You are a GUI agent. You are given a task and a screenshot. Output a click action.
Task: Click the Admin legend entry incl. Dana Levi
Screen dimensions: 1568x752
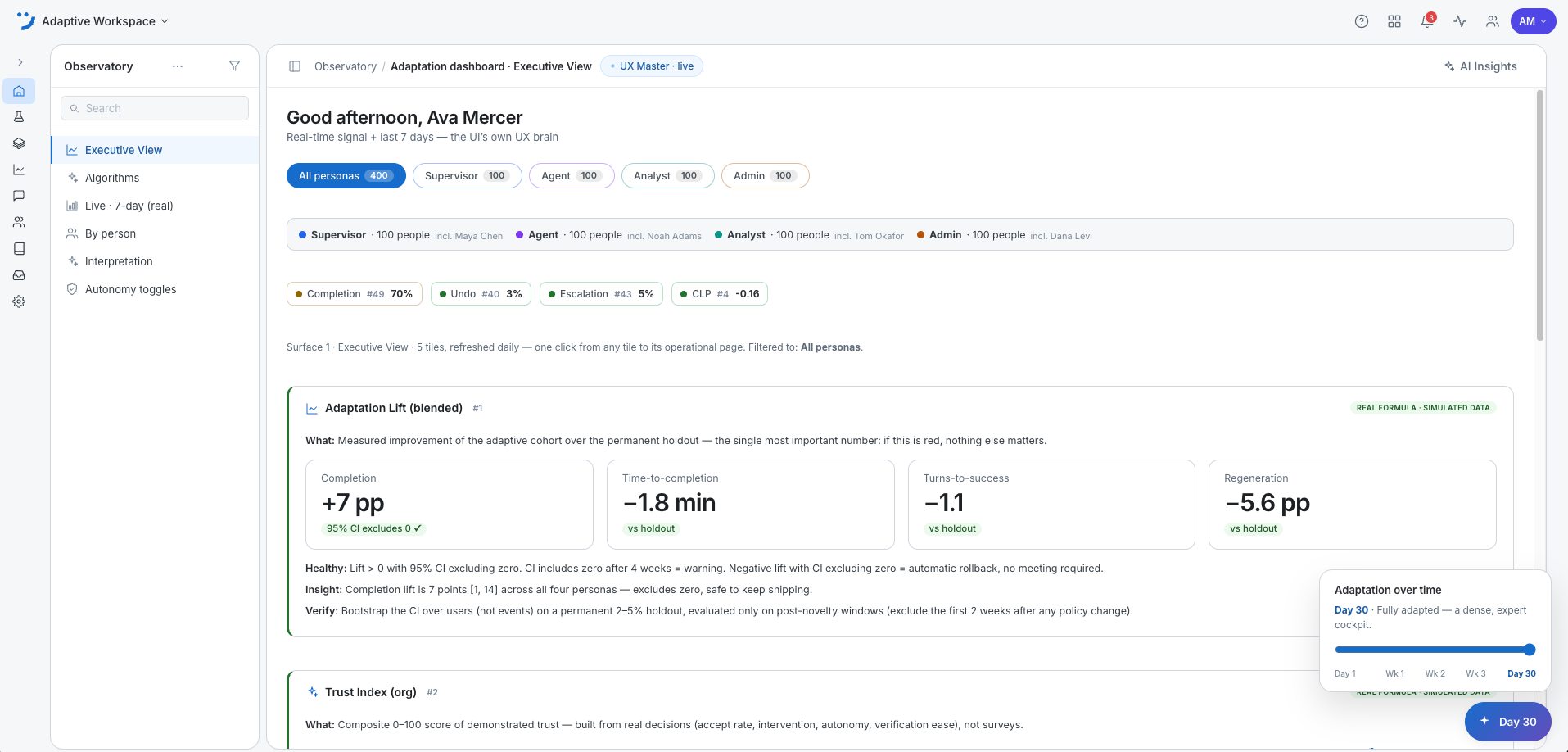pos(1005,235)
